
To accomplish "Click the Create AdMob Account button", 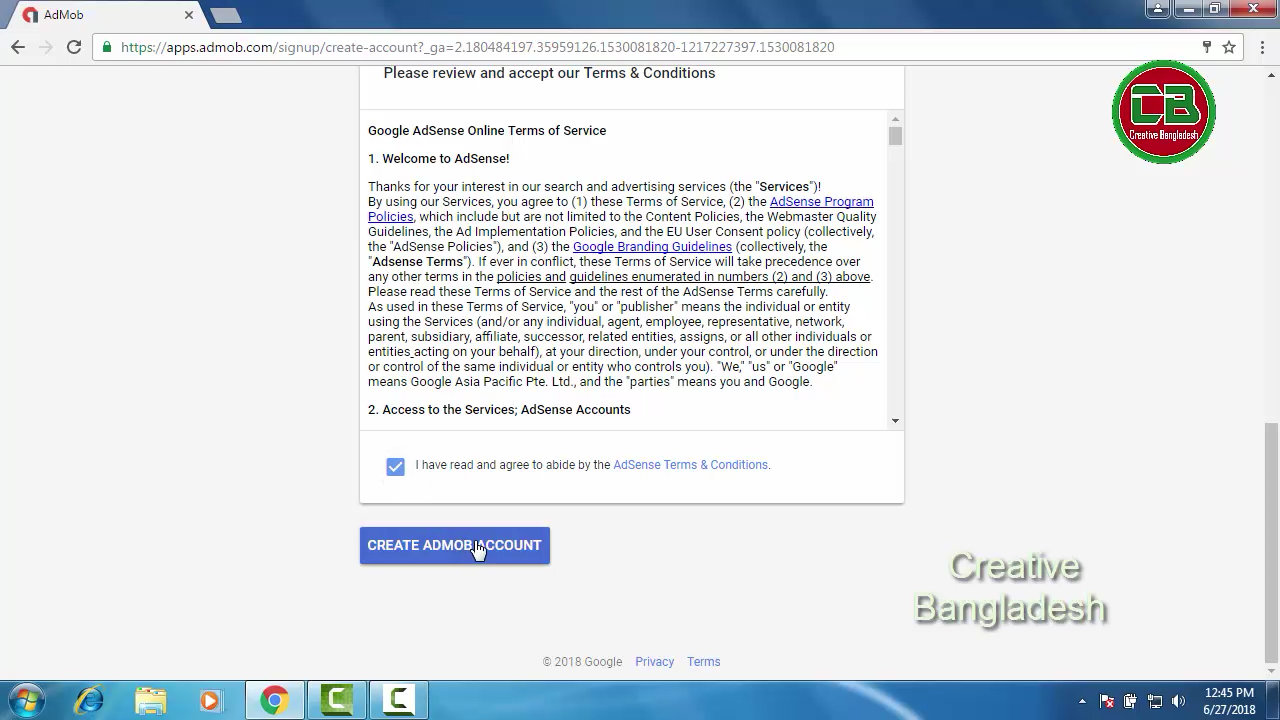I will pyautogui.click(x=455, y=545).
